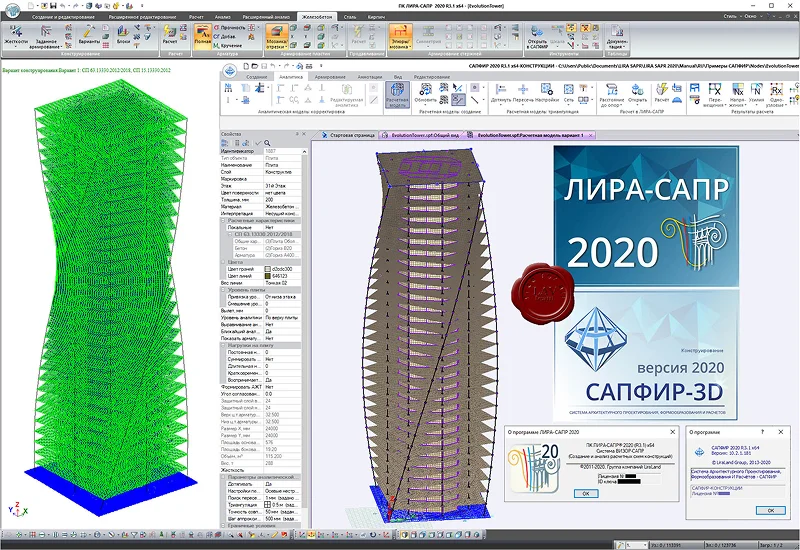The image size is (800, 550).
Task: Toggle the Расчетная модель button
Action: point(397,94)
